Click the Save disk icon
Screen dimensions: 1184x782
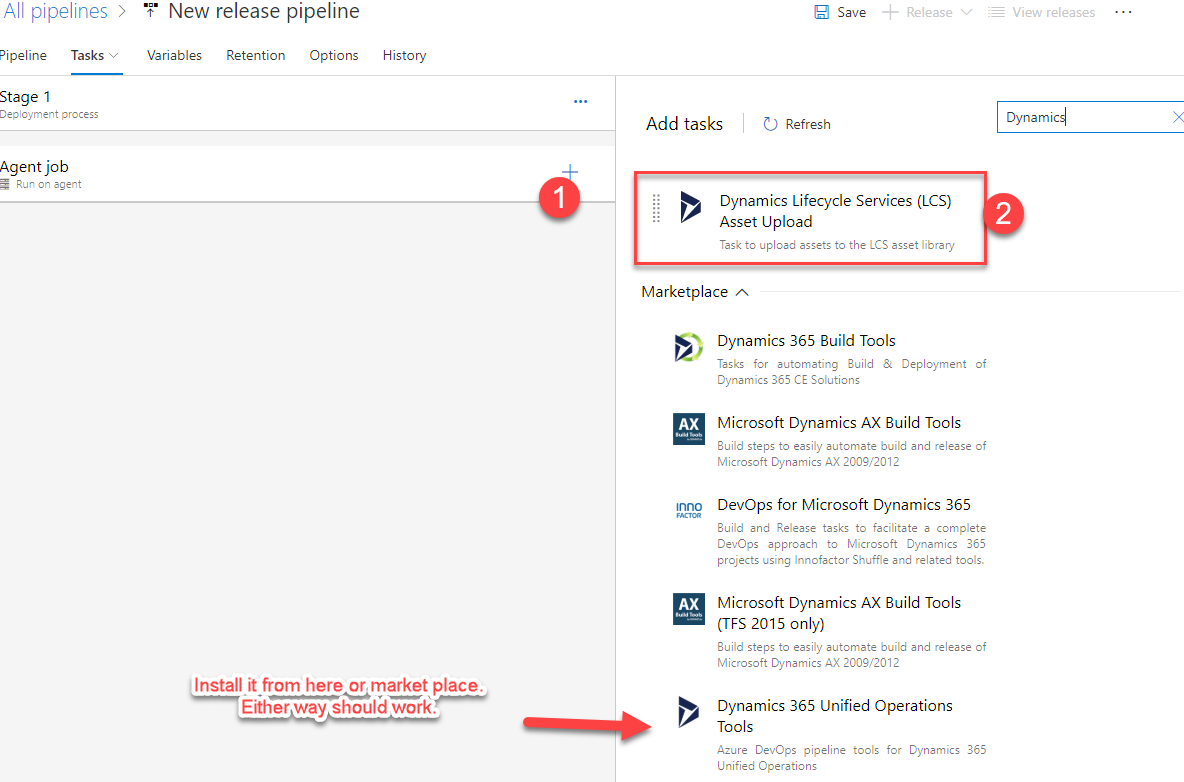coord(822,12)
